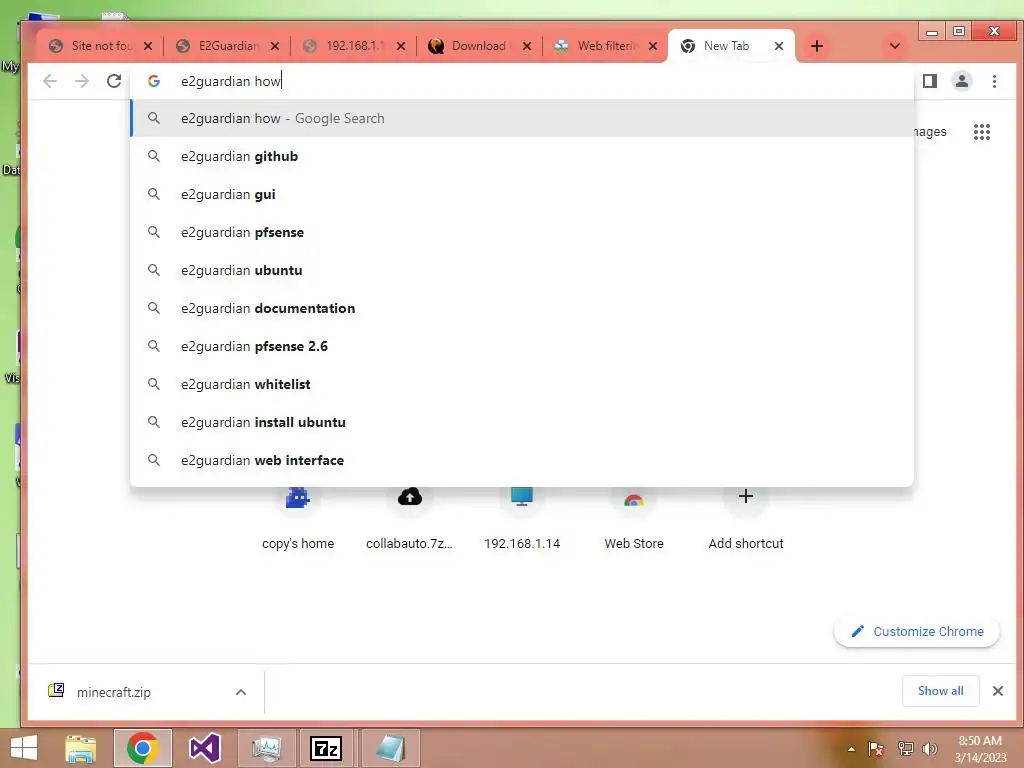Choose the 'e2guardian gui' suggestion
Image resolution: width=1024 pixels, height=768 pixels.
coord(522,194)
